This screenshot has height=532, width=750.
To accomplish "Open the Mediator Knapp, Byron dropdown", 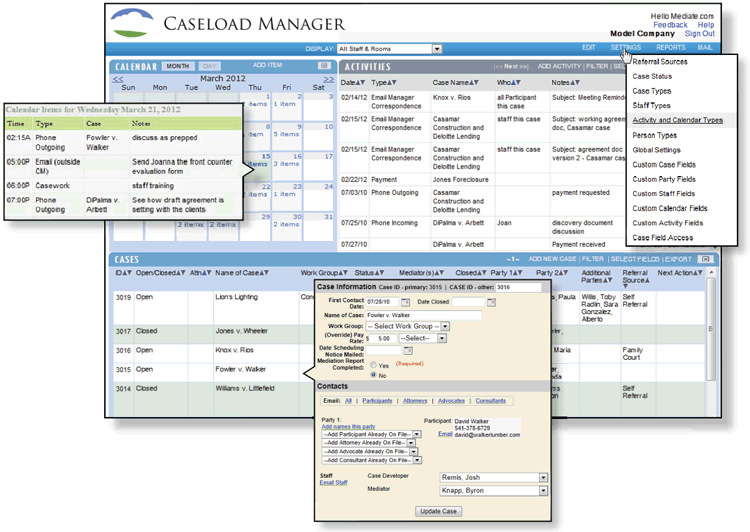I will pos(543,491).
